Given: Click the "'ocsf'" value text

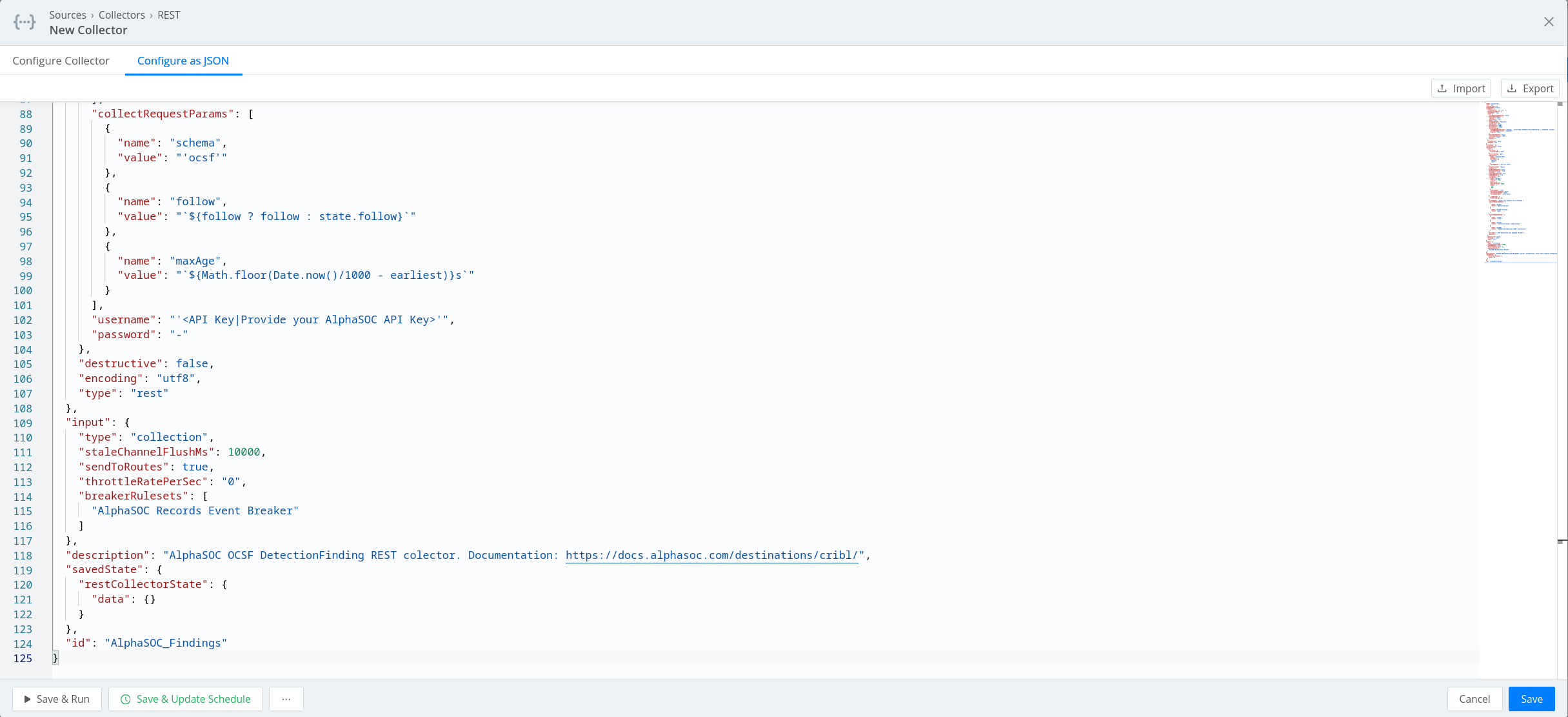Looking at the screenshot, I should tap(202, 157).
